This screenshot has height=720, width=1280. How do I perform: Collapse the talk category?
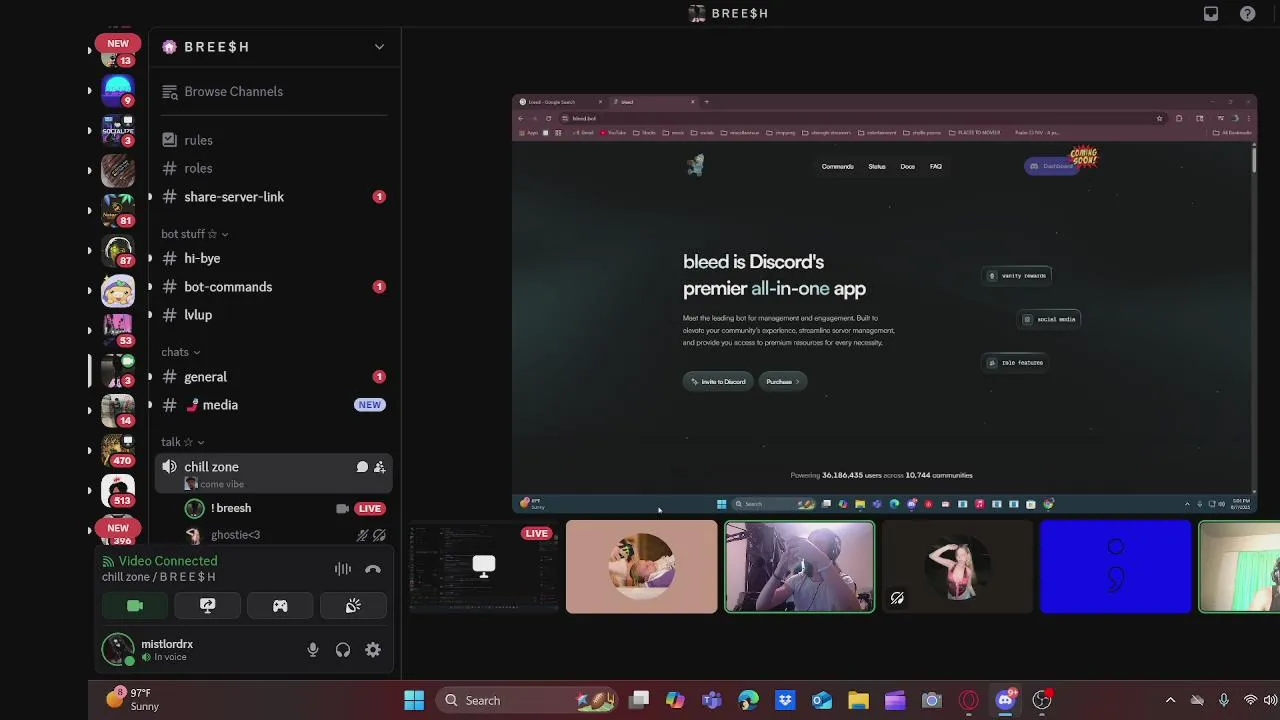pyautogui.click(x=182, y=442)
